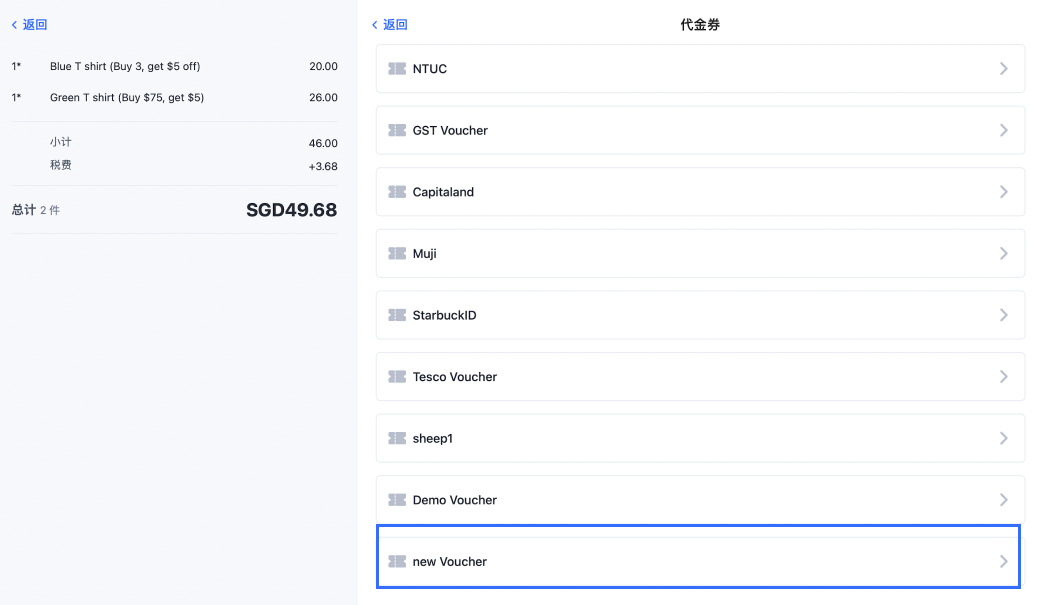
Task: Click the Tesco Voucher ticket icon
Action: [397, 377]
